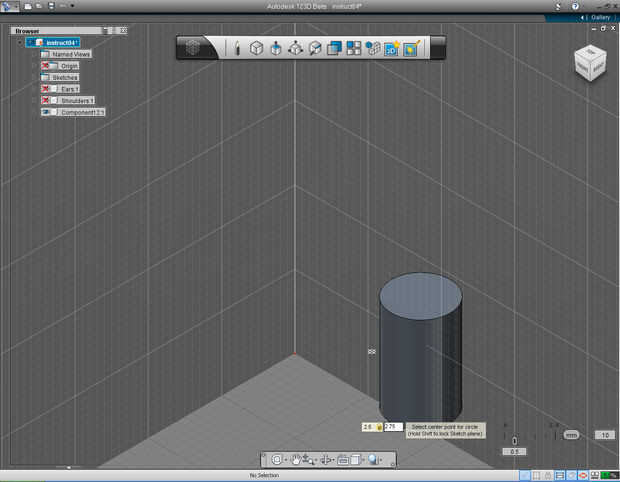This screenshot has height=482, width=620.
Task: Click the No Selection status text
Action: 264,475
